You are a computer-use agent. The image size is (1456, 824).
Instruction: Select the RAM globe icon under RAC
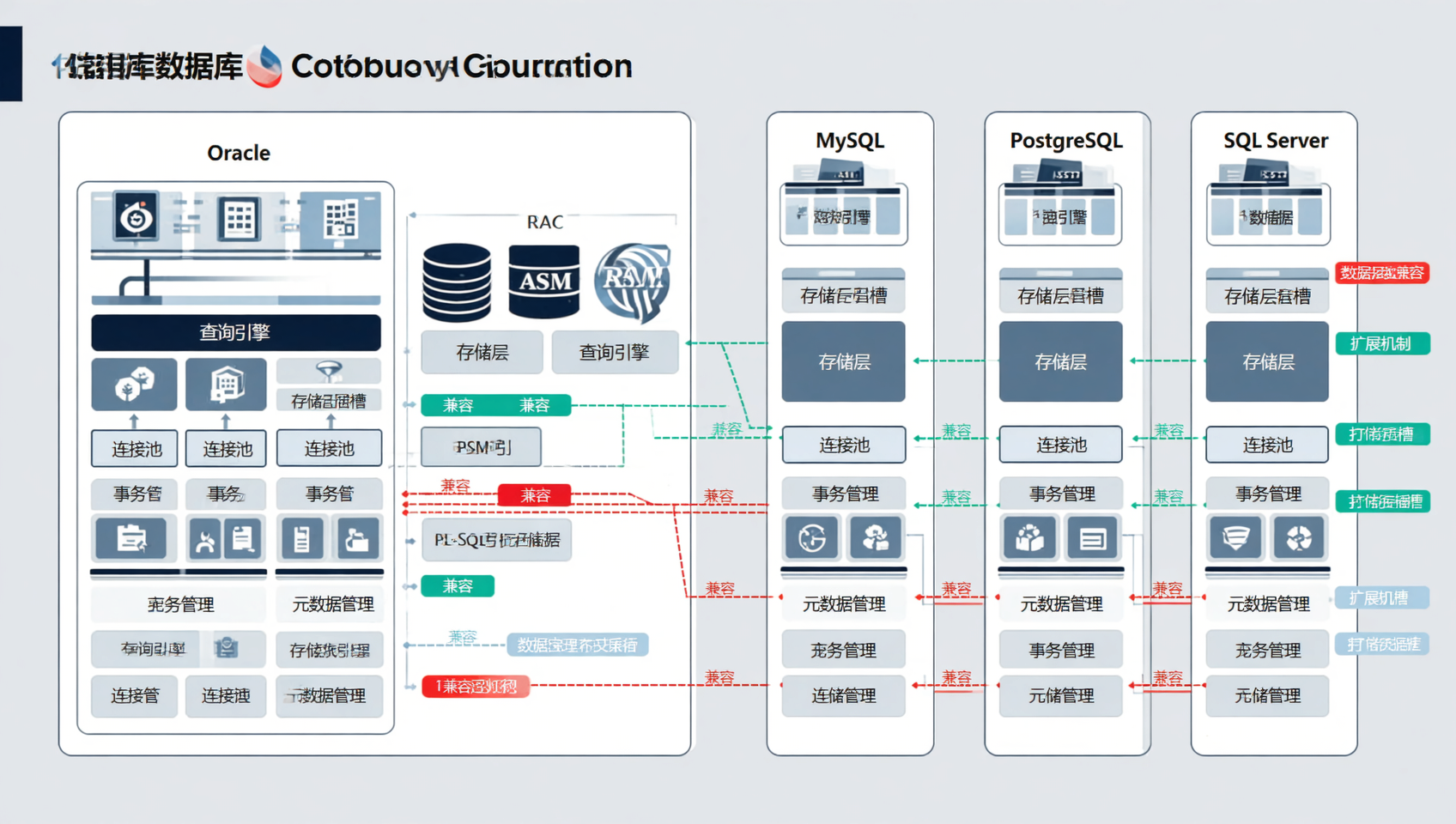pos(633,281)
